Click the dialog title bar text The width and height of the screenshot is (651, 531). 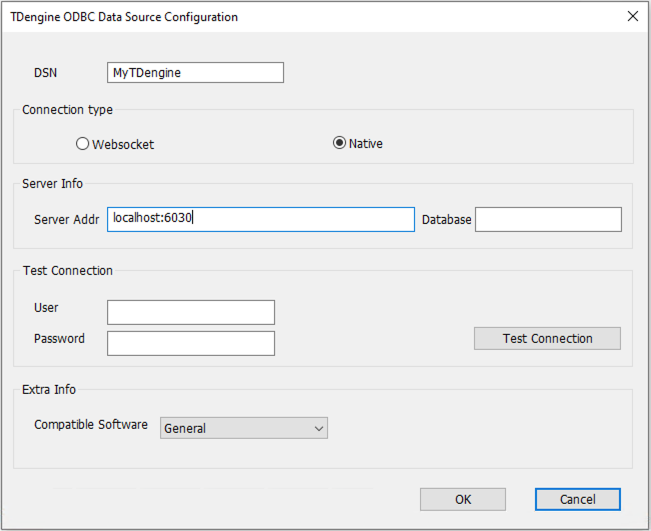(124, 17)
